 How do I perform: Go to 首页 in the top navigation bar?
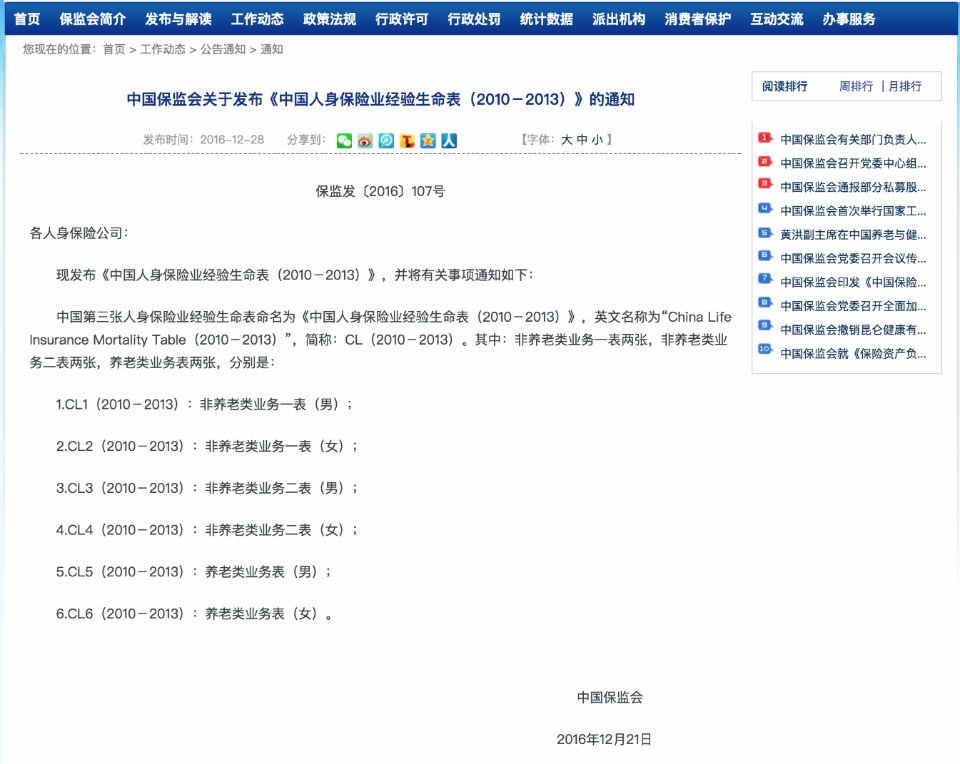point(27,19)
